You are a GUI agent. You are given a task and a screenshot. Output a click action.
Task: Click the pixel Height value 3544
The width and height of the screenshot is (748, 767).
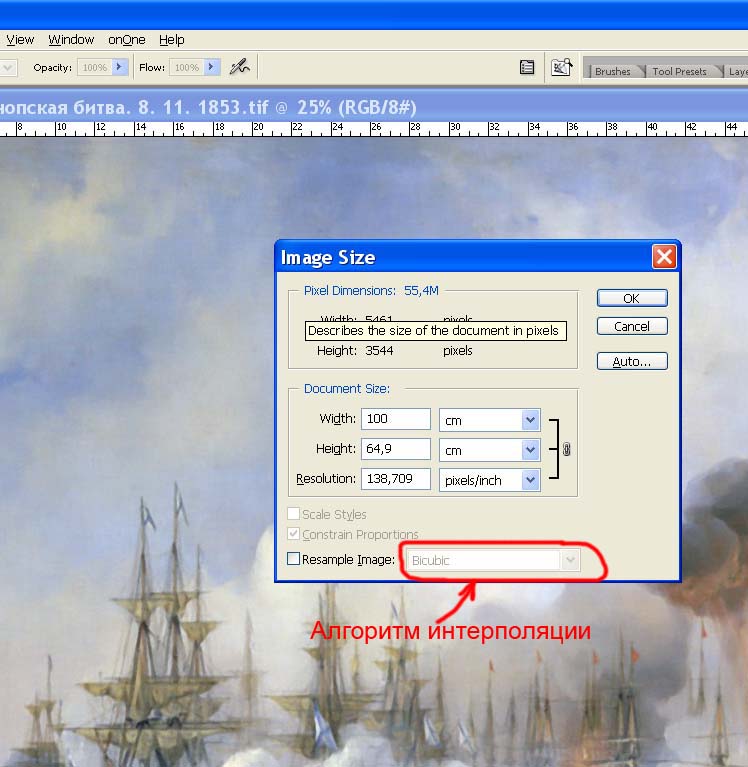[379, 351]
